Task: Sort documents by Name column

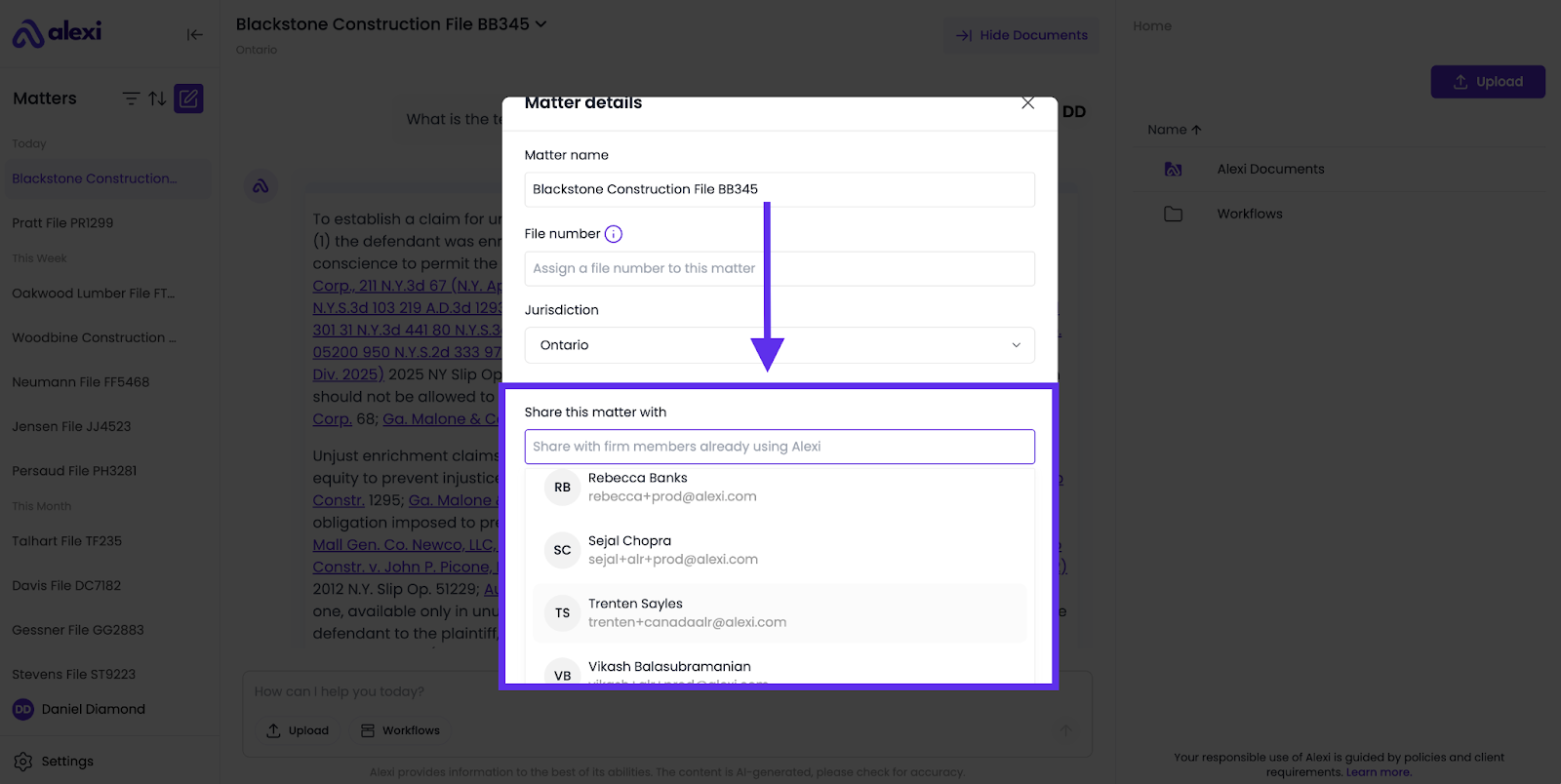Action: (1174, 130)
